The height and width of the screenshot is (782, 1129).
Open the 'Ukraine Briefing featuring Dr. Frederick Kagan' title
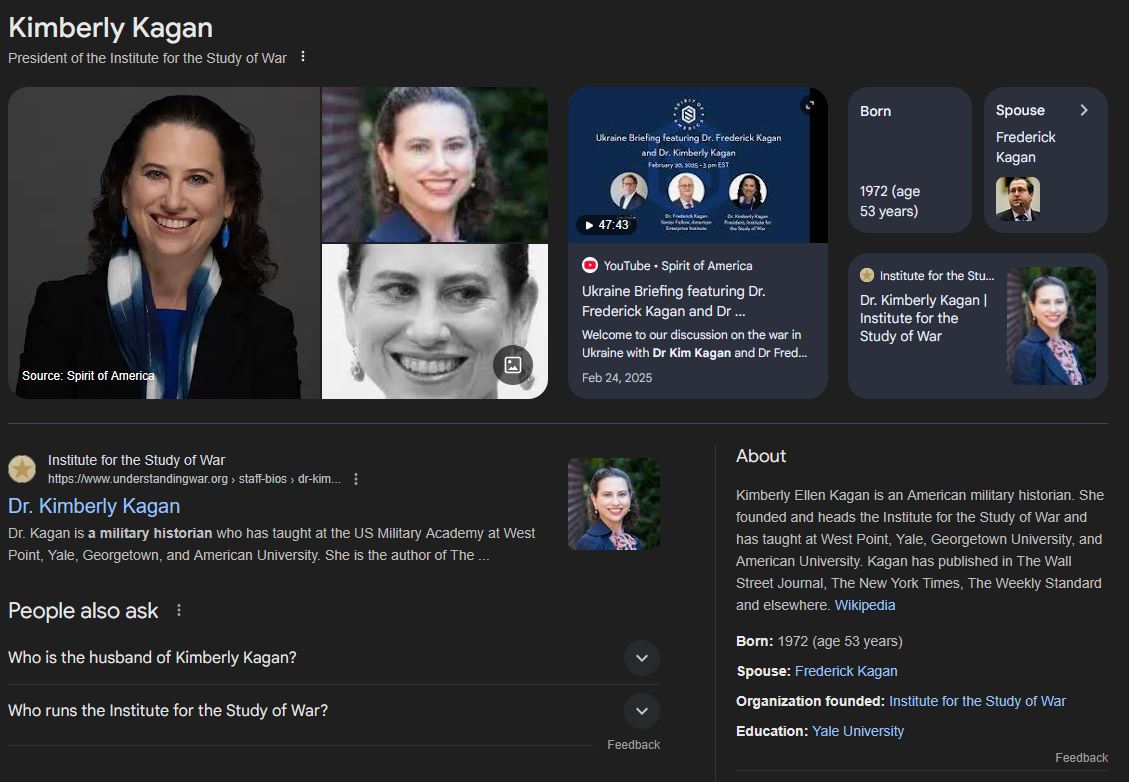pos(674,301)
